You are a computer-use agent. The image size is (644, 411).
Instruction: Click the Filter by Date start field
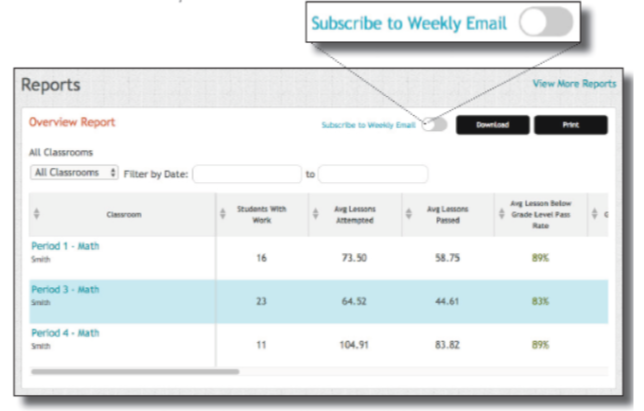point(246,174)
